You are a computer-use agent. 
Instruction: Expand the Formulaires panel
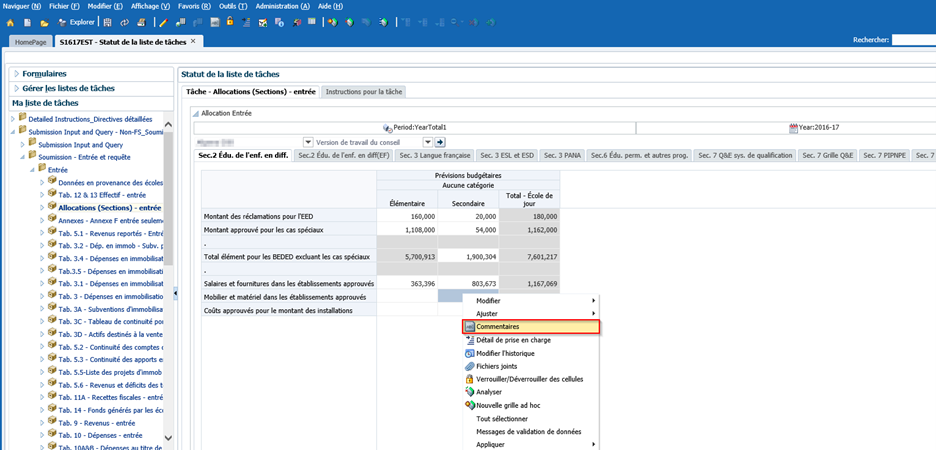coord(44,74)
